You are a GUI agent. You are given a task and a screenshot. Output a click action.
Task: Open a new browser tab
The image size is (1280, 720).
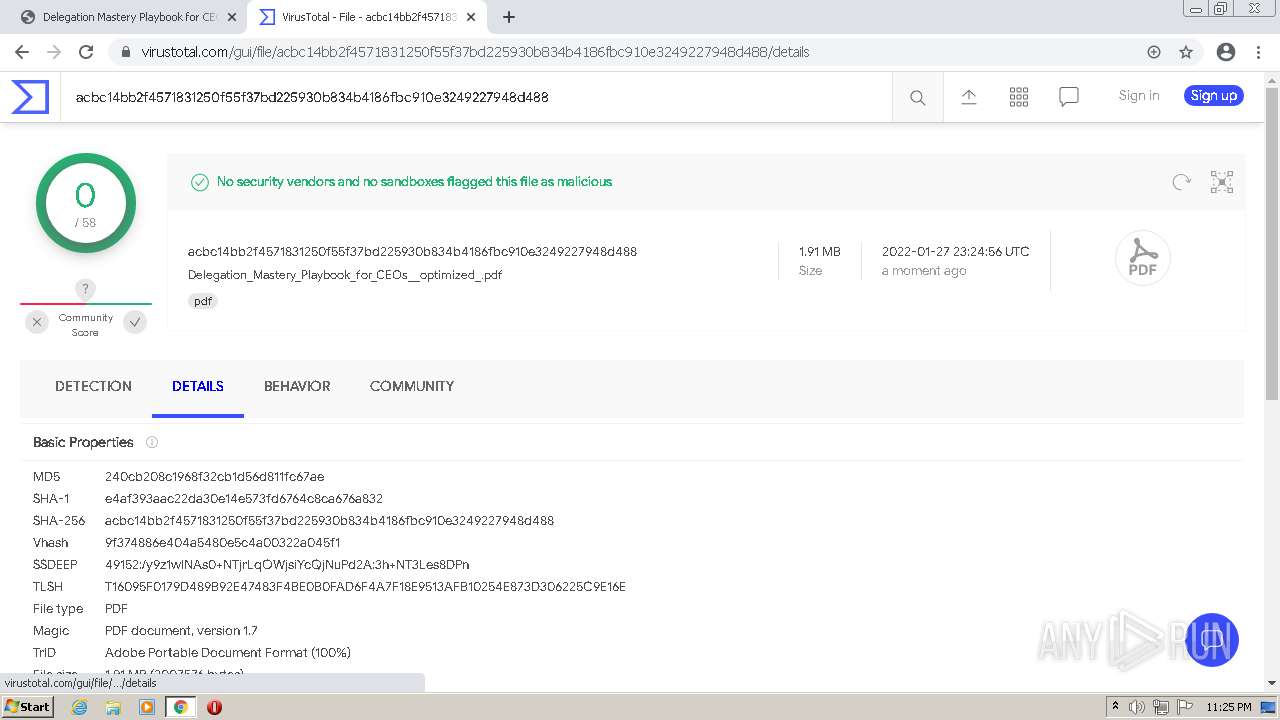(508, 17)
